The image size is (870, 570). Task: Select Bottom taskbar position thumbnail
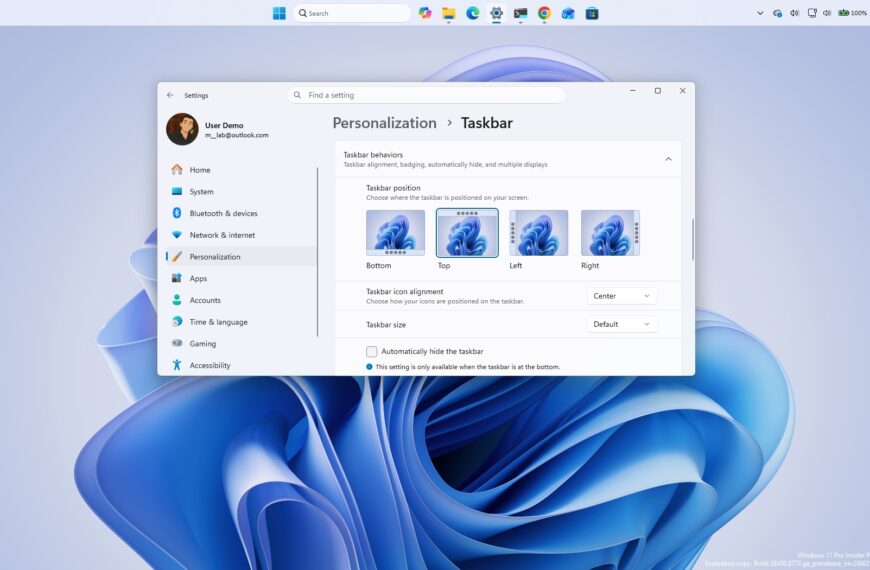tap(396, 233)
